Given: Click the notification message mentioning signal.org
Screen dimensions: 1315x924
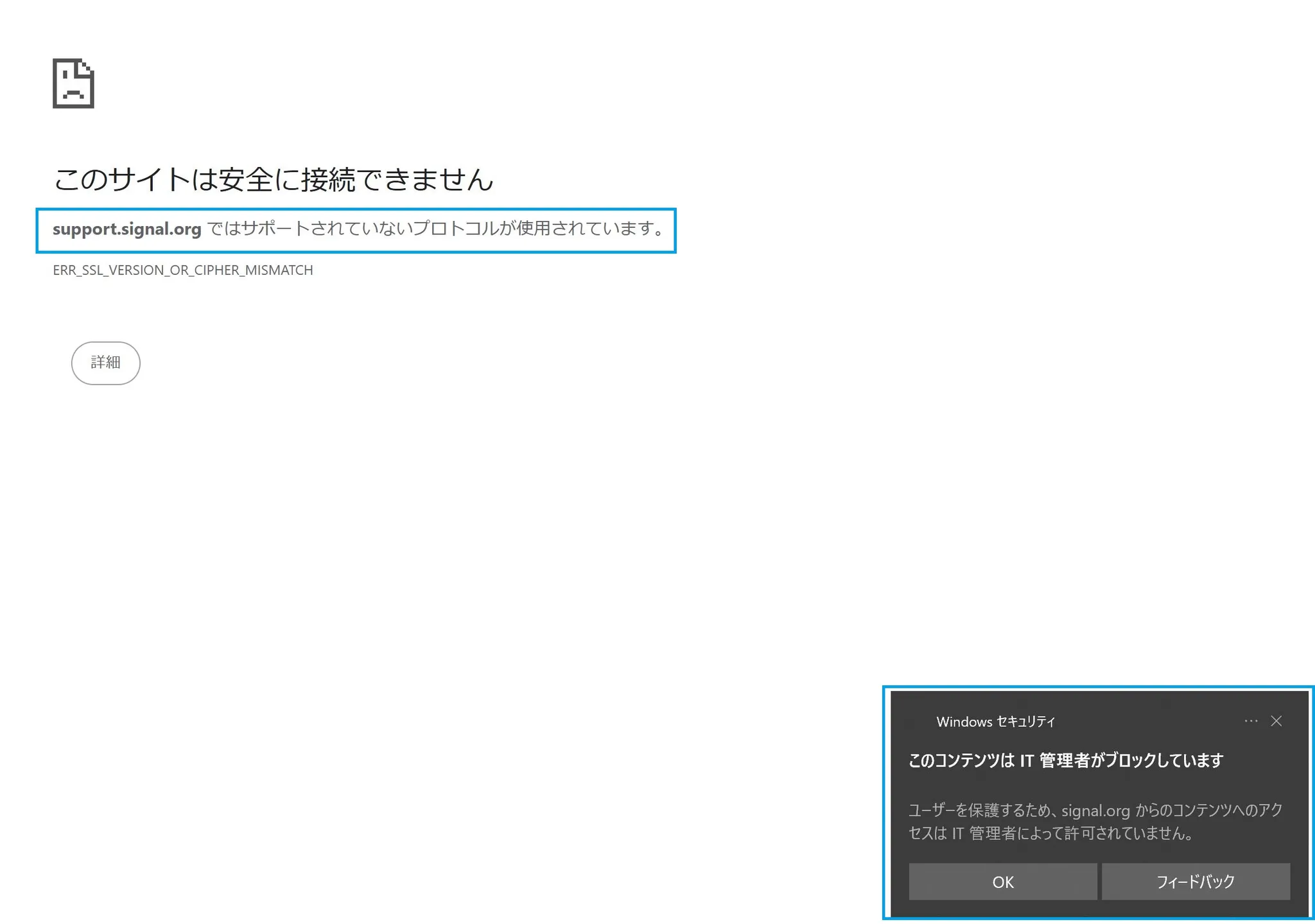Looking at the screenshot, I should coord(1095,822).
